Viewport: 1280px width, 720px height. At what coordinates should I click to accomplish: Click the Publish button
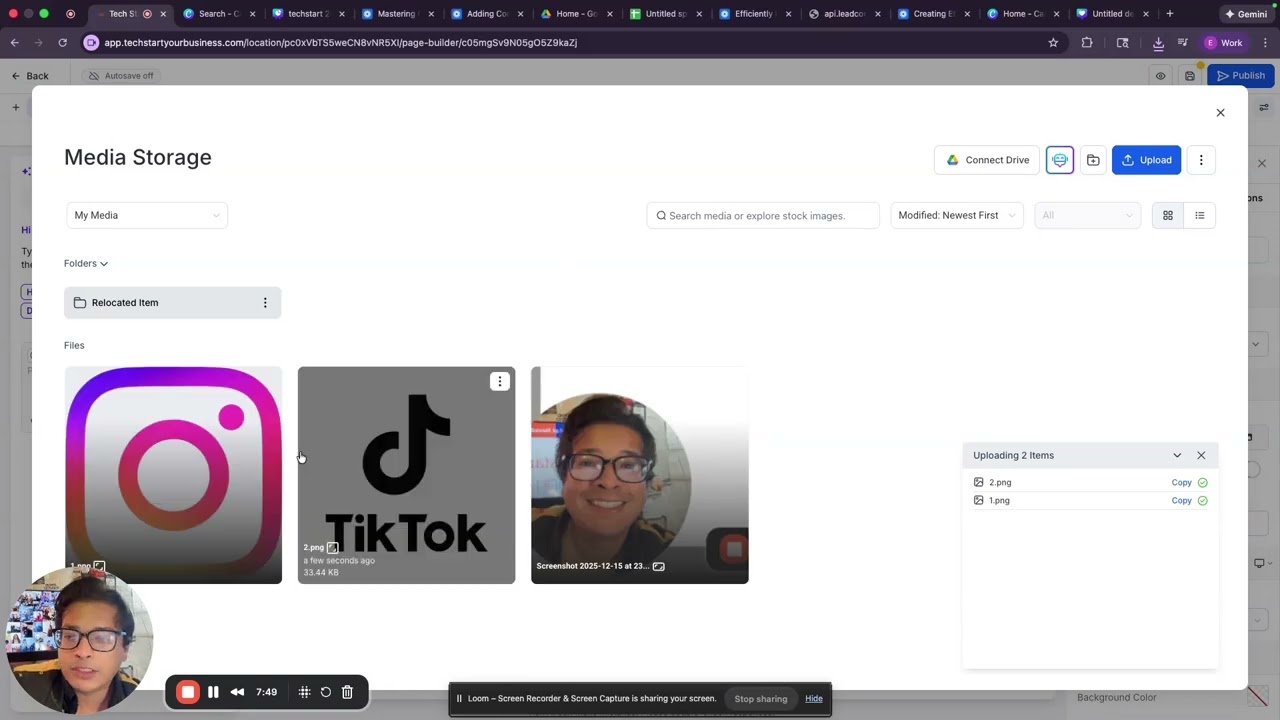pyautogui.click(x=1241, y=76)
